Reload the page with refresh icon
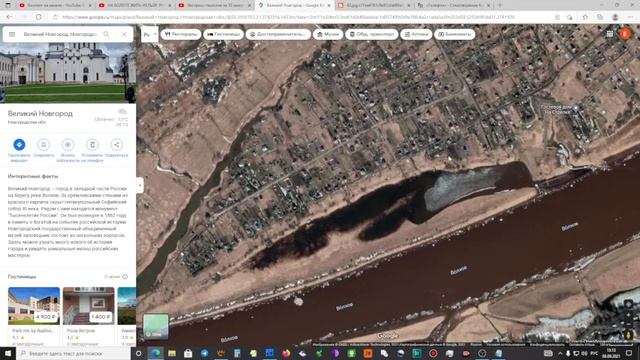 click(38, 17)
